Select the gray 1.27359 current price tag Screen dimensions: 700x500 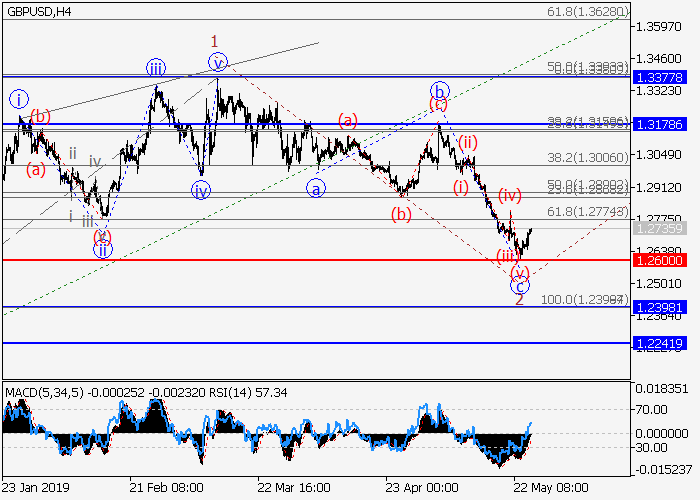click(659, 228)
